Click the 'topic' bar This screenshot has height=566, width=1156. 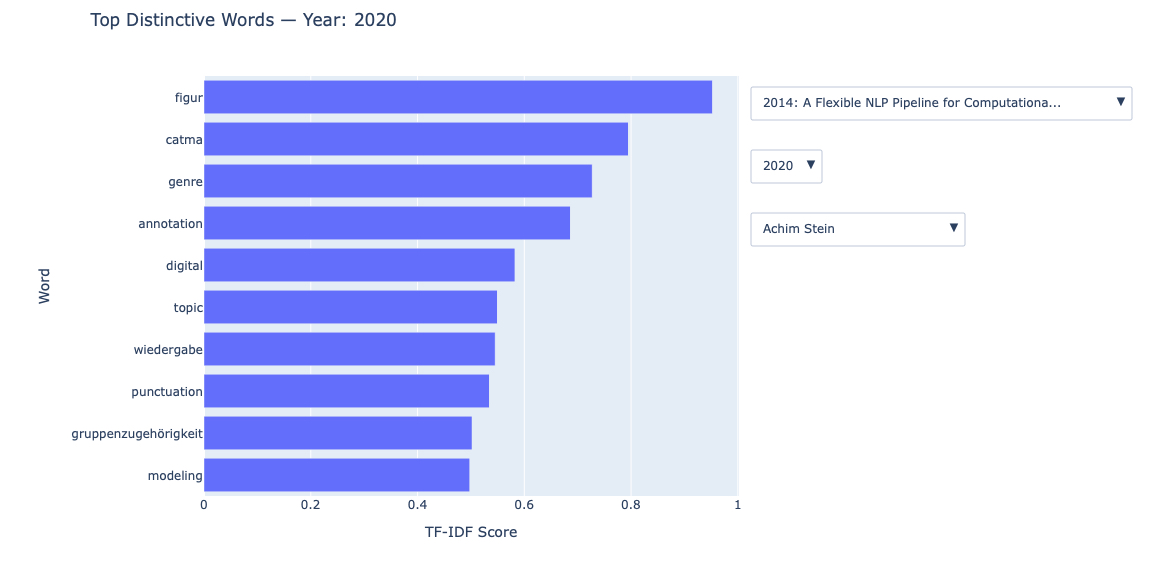click(x=350, y=308)
